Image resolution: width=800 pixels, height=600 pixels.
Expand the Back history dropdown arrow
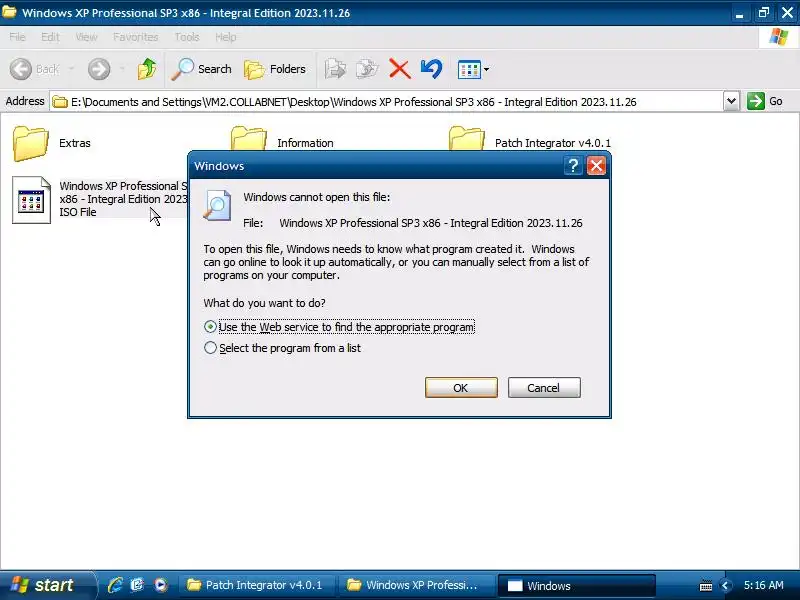[71, 69]
